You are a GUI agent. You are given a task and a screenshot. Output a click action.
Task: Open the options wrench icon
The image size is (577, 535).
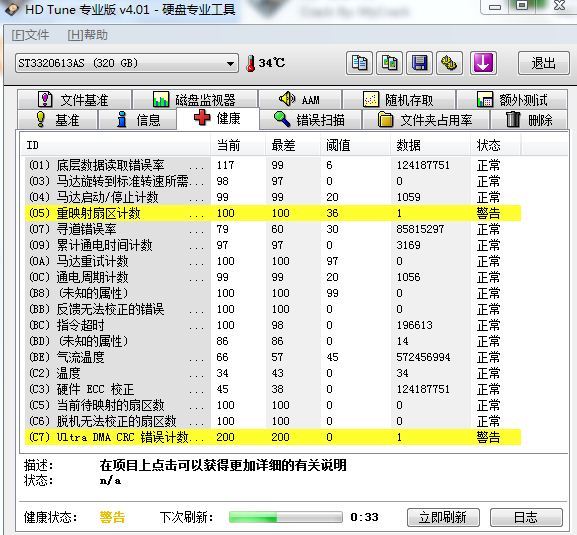(449, 63)
